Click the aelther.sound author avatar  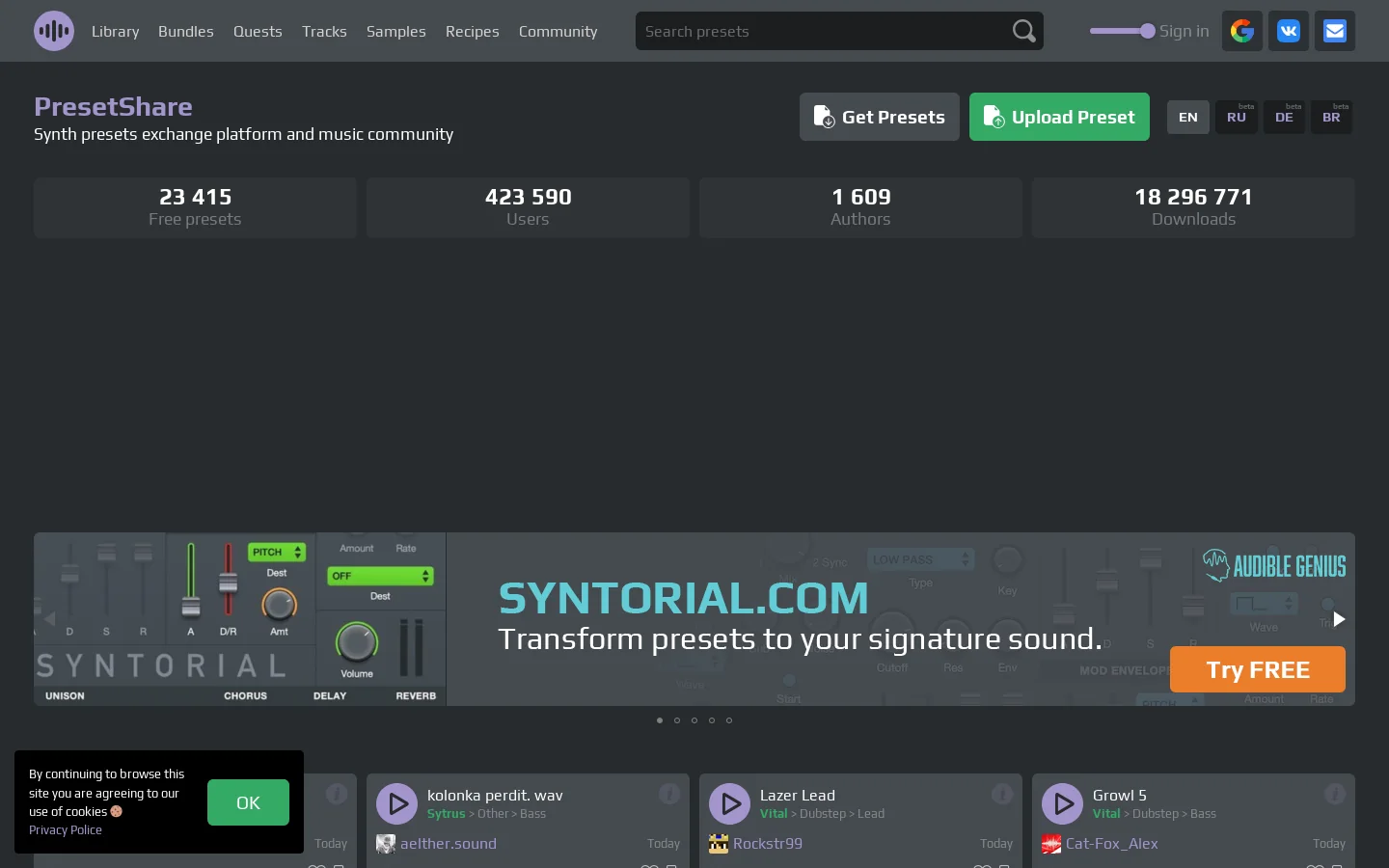coord(386,844)
